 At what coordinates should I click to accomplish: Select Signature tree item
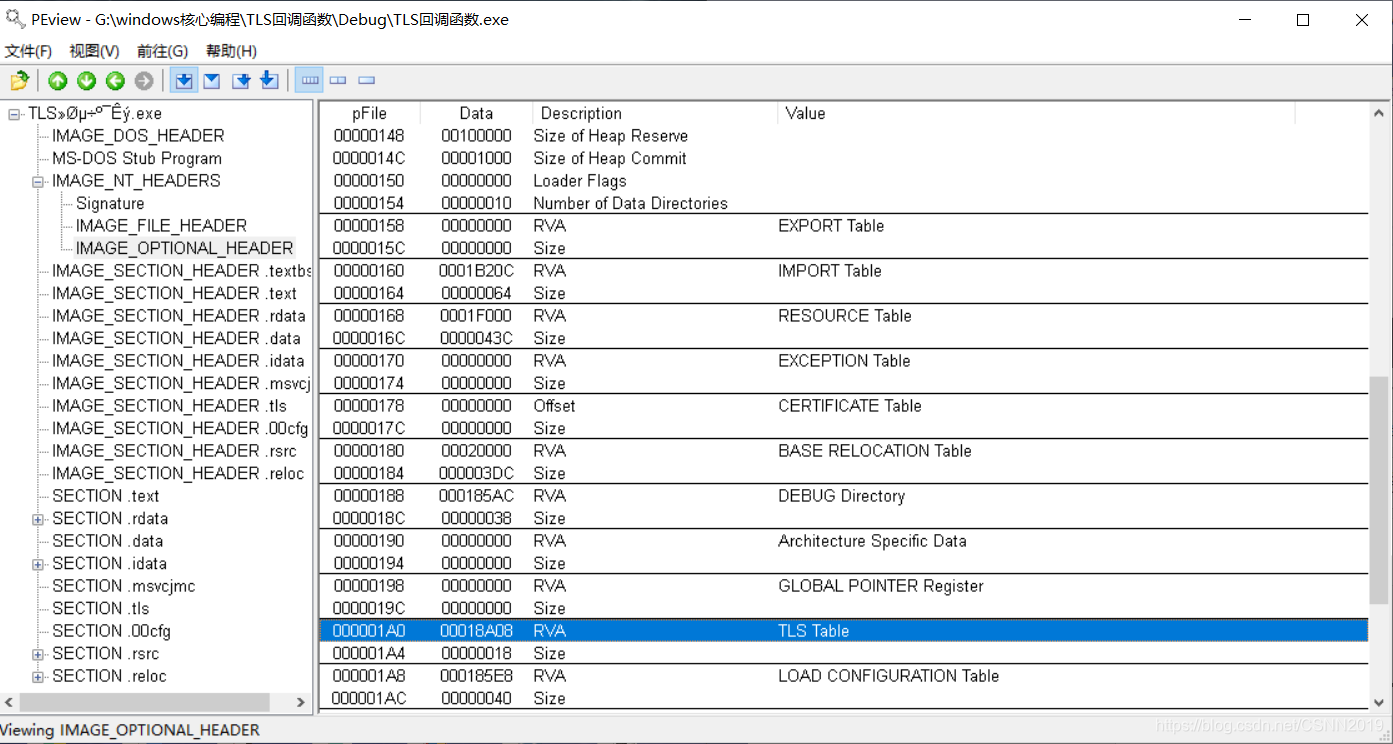pyautogui.click(x=110, y=203)
